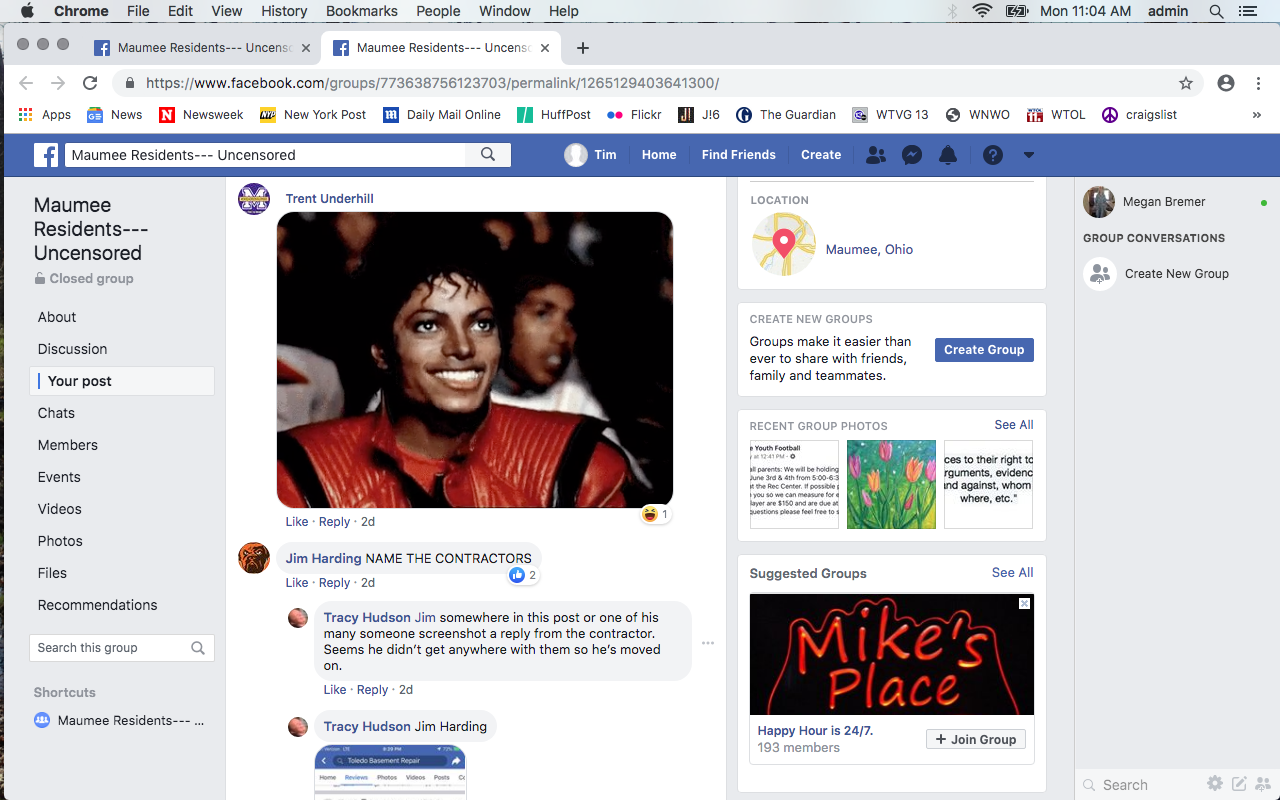Expand the account dropdown arrow in Facebook bar
Image resolution: width=1280 pixels, height=800 pixels.
[1028, 155]
